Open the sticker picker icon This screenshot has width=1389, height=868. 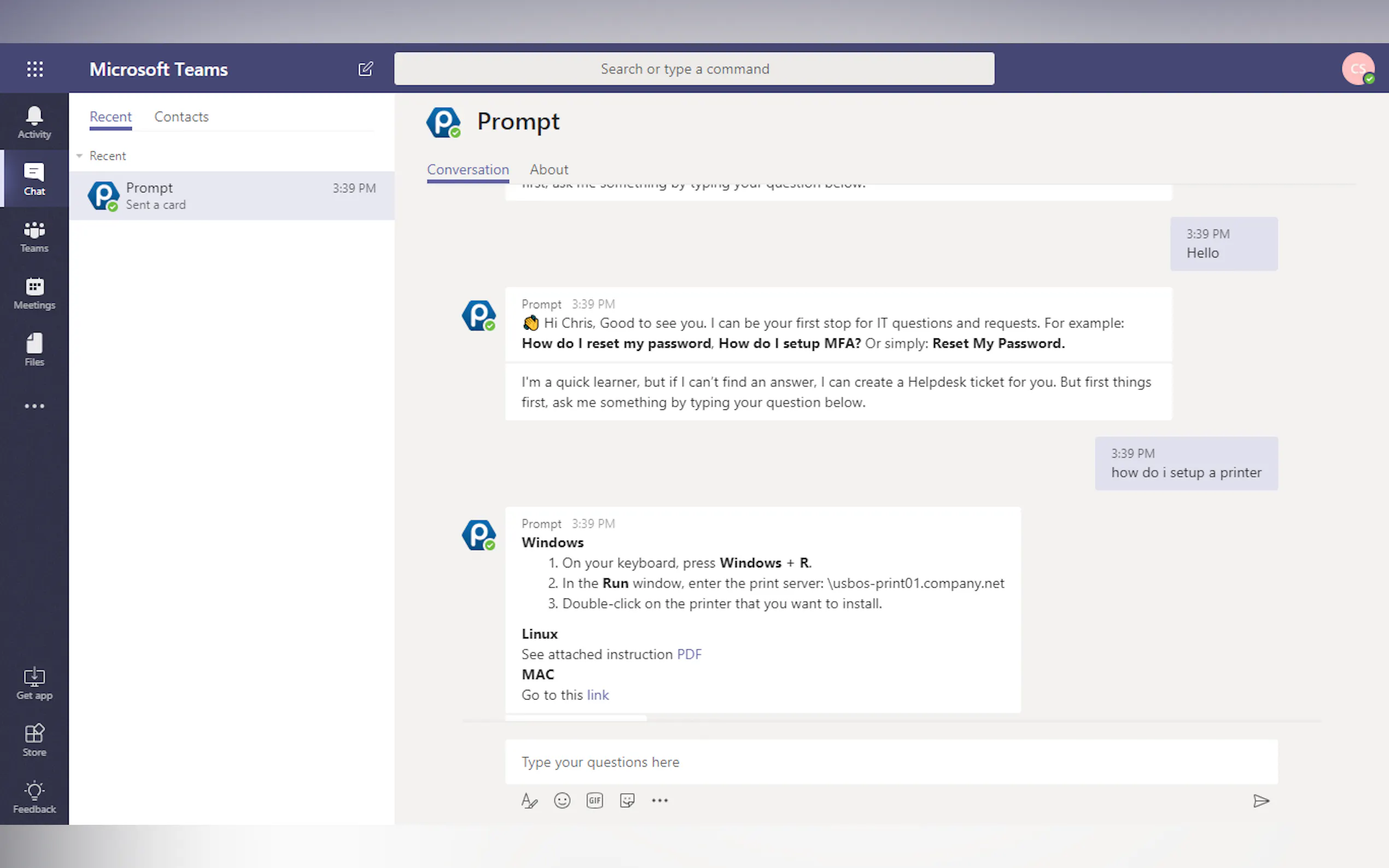[x=627, y=800]
